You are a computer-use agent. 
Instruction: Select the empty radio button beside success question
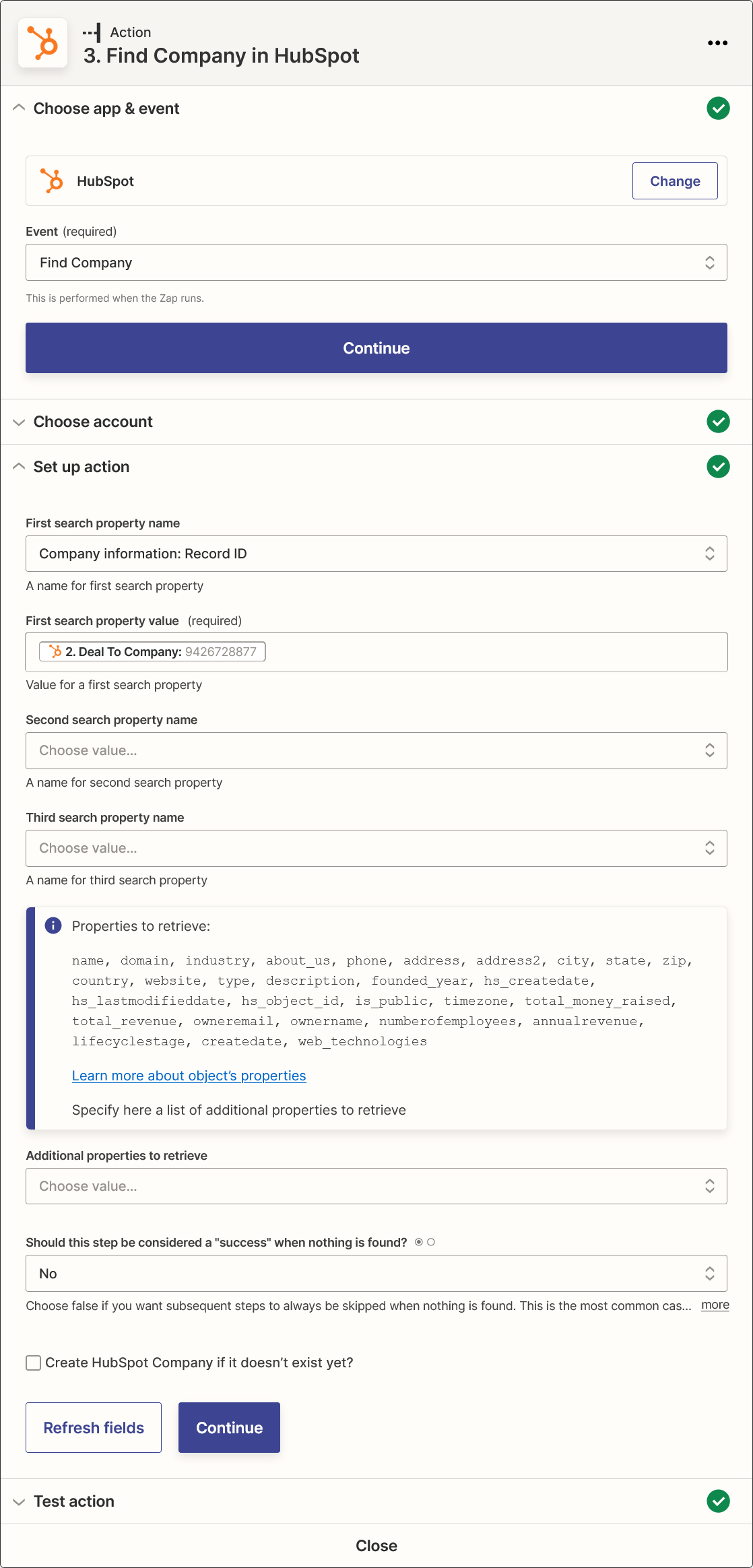431,1242
